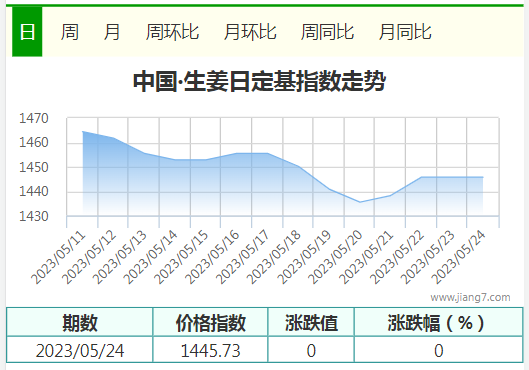
Task: Click the 2023/05/24 last chart point
Action: click(x=483, y=177)
